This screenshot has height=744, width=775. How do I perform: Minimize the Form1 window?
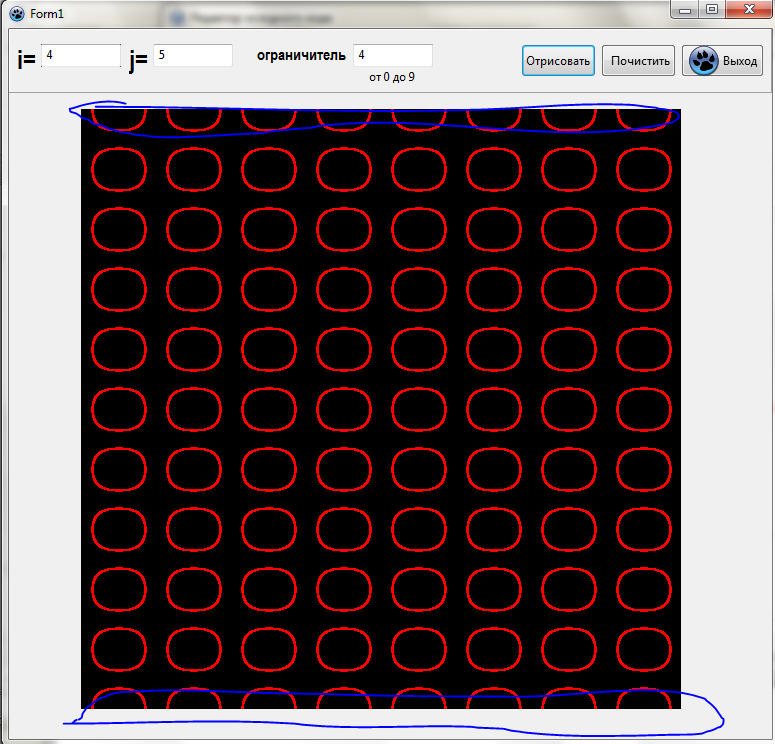pos(686,9)
